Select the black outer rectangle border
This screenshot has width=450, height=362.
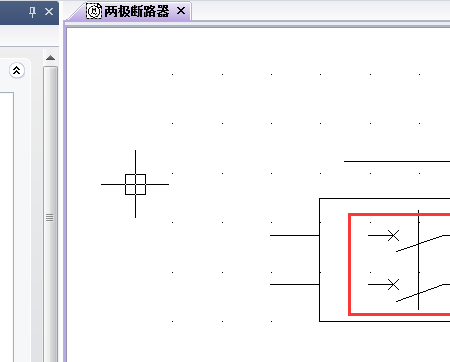(320, 260)
